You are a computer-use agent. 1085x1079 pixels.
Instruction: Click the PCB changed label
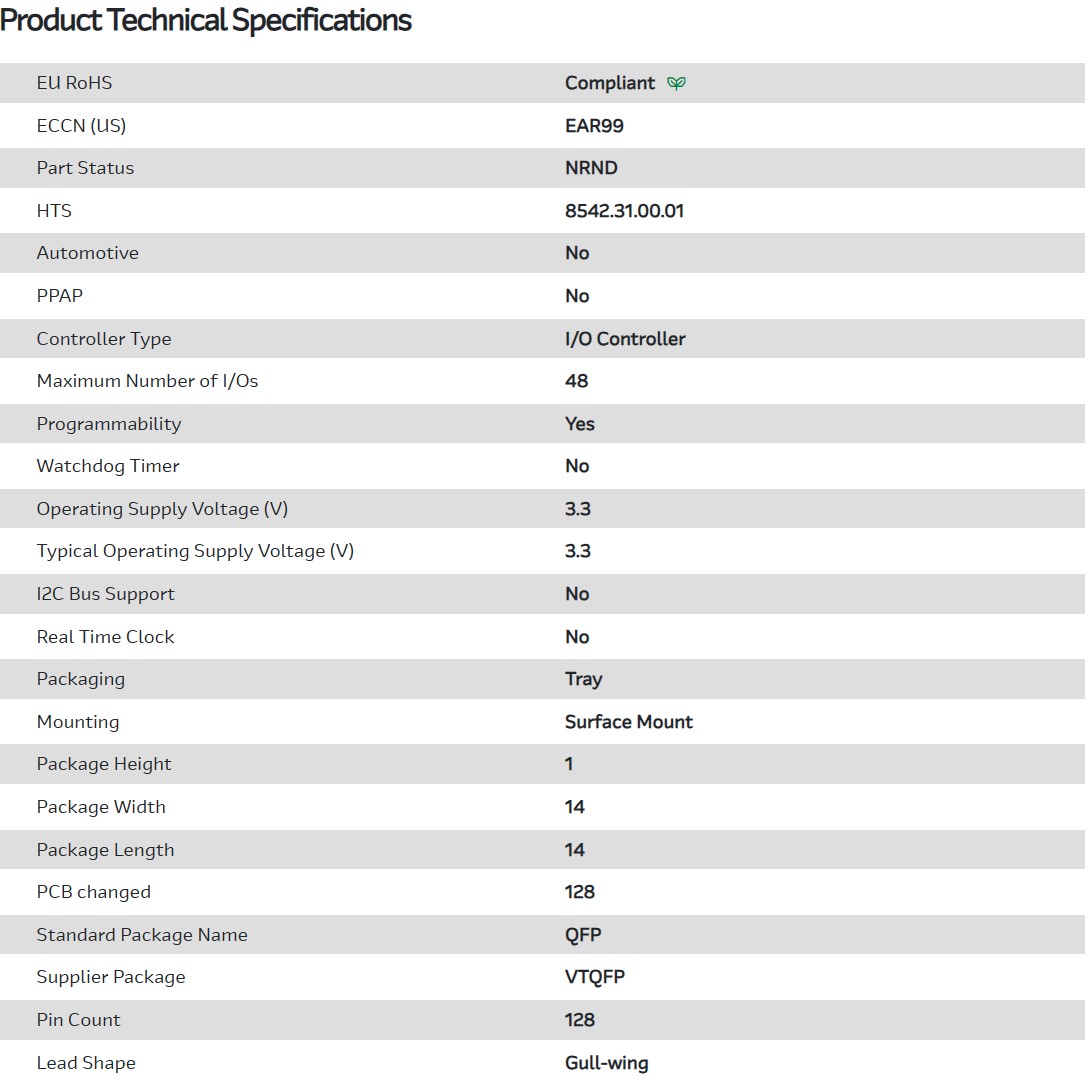(93, 892)
